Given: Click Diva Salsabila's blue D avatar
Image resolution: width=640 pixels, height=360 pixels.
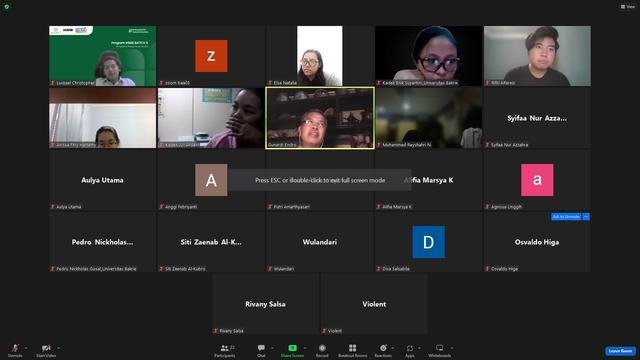Looking at the screenshot, I should pyautogui.click(x=429, y=242).
